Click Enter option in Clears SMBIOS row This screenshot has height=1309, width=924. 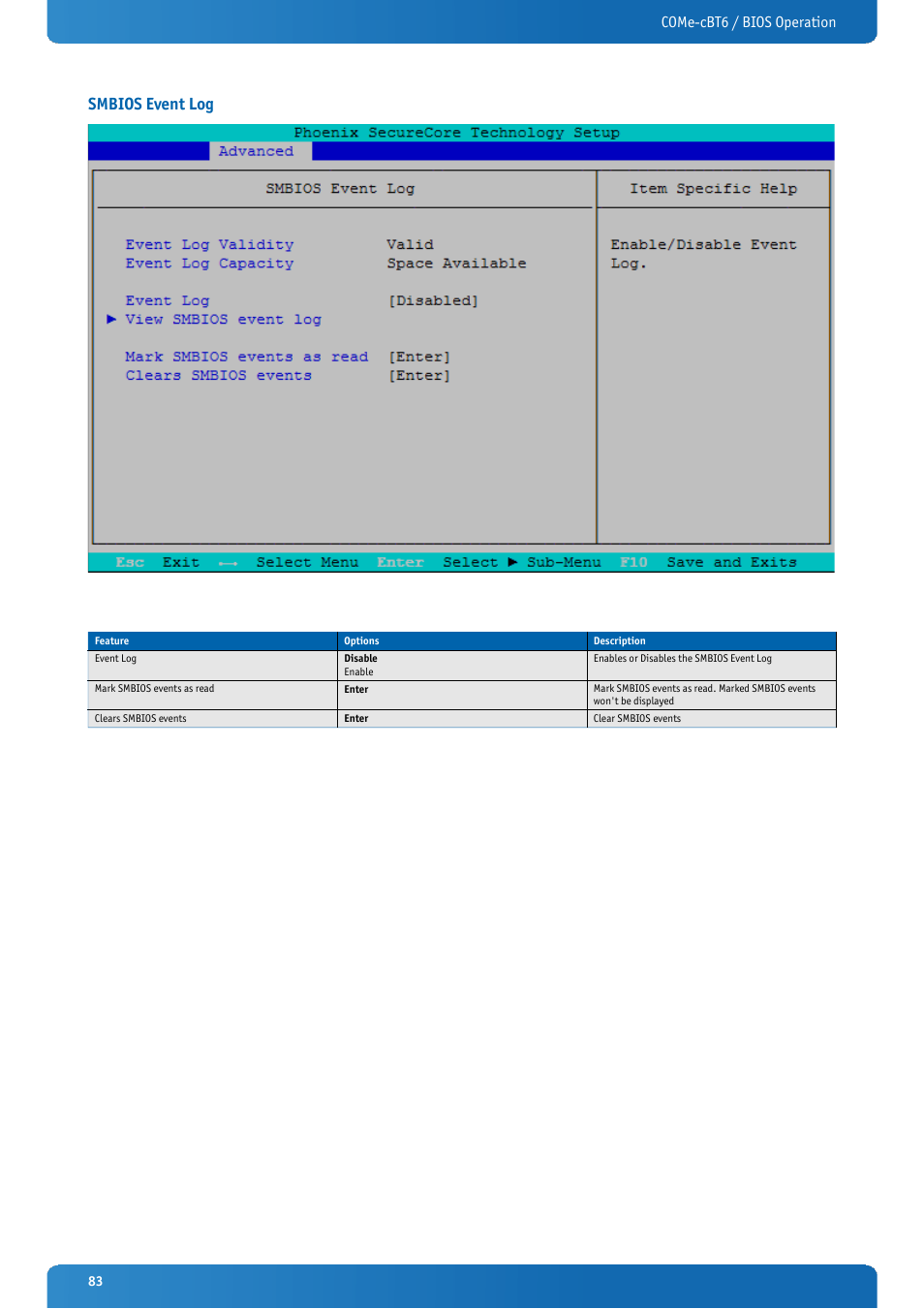[x=356, y=719]
